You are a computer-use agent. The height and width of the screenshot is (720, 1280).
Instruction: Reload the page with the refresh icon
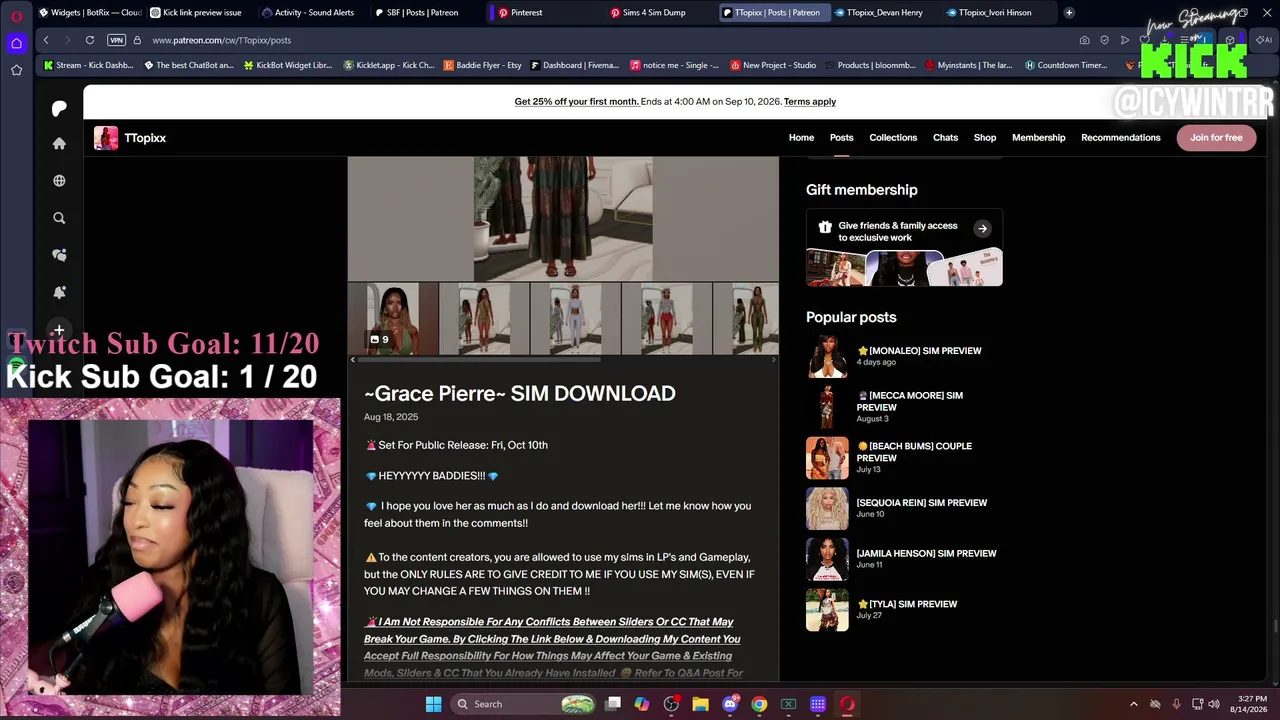[x=90, y=40]
